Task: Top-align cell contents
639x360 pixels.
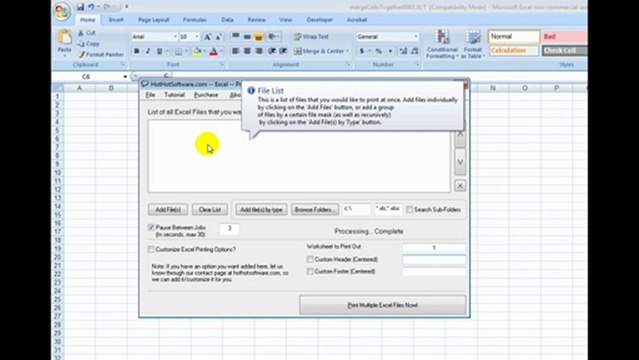Action: [x=236, y=36]
